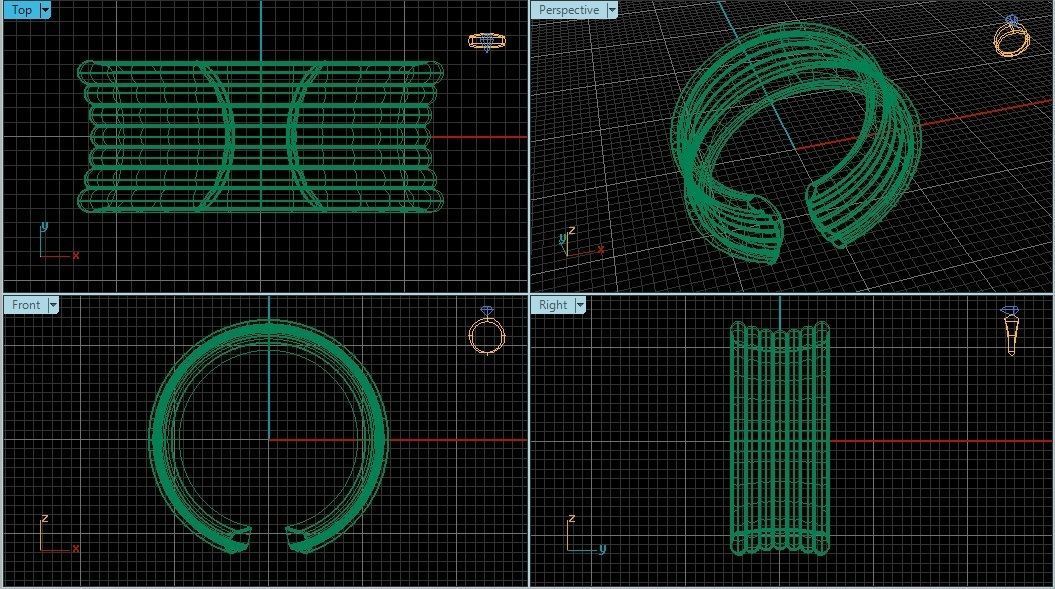
Task: Click the ring orientation icon in Front viewport
Action: [x=486, y=331]
